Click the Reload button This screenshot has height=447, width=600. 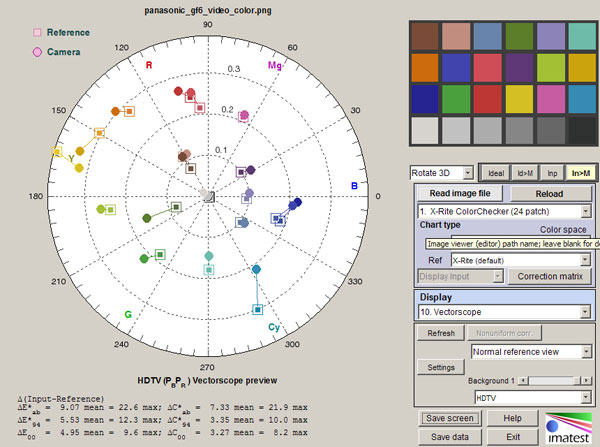[x=549, y=194]
